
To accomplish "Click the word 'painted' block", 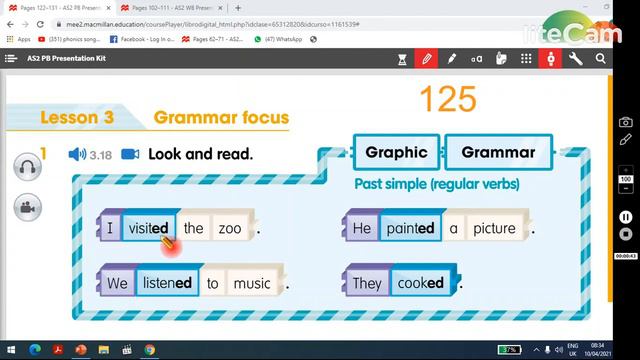I will [410, 227].
